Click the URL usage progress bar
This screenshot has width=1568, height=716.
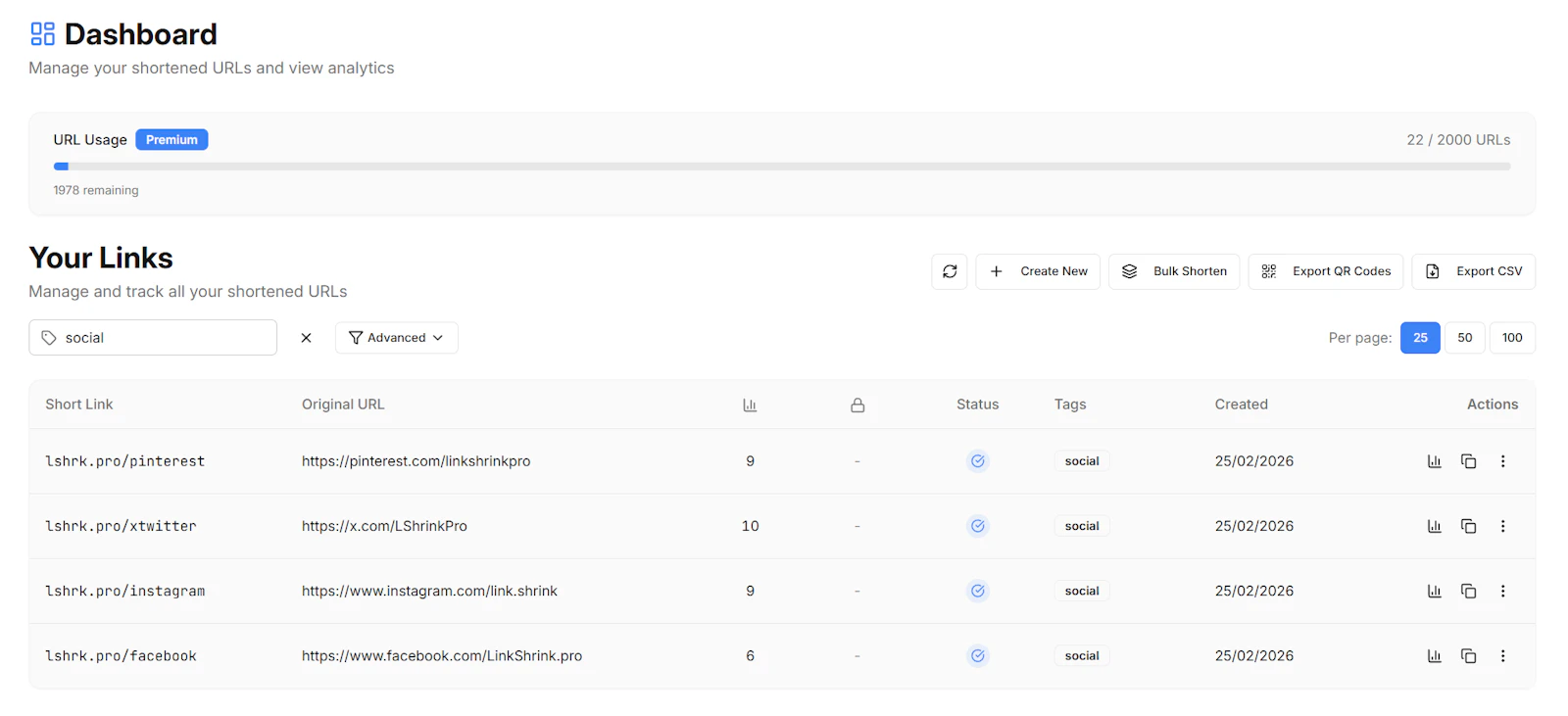point(782,167)
